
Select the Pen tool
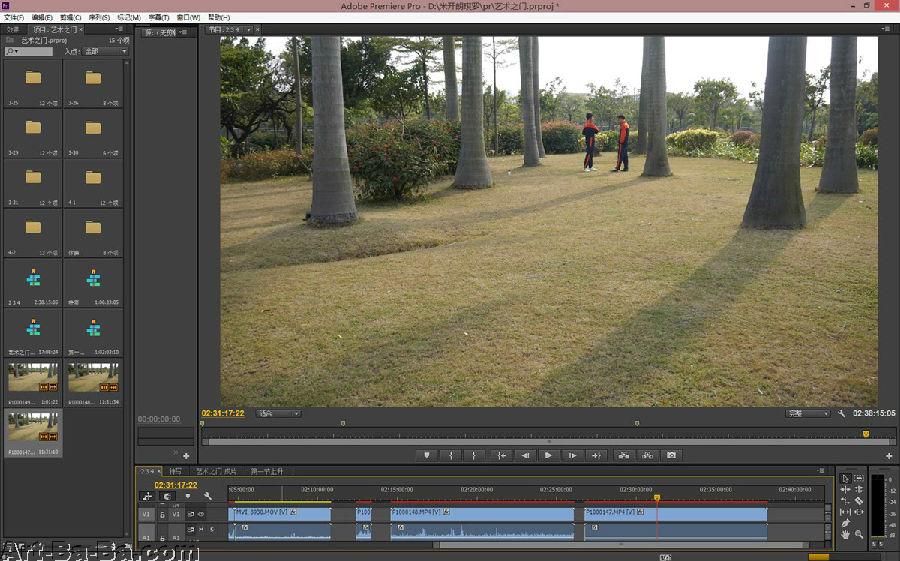pyautogui.click(x=845, y=523)
